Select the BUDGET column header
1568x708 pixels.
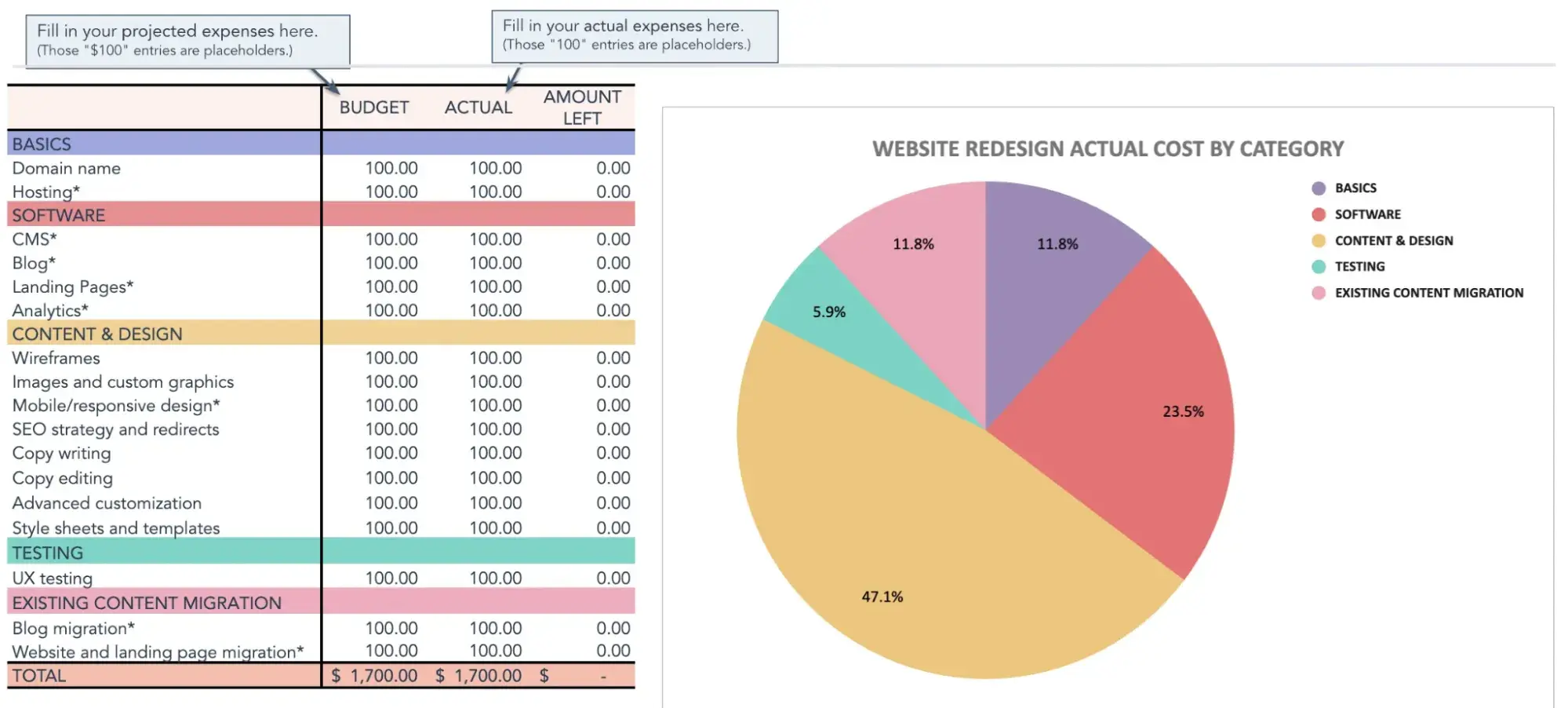click(374, 108)
